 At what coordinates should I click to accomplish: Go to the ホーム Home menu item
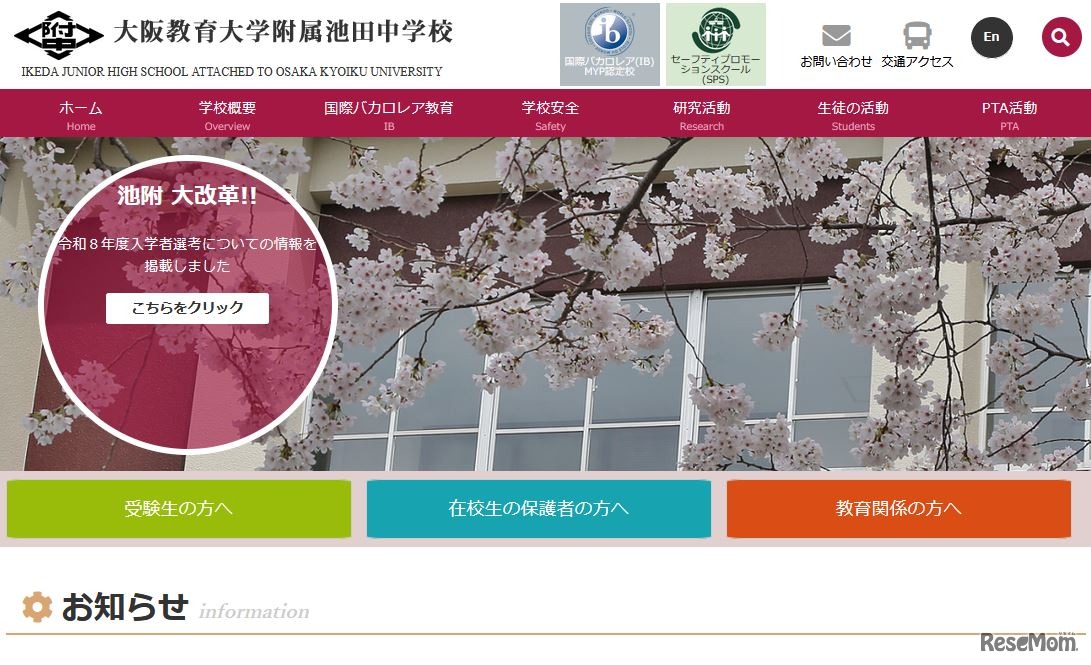(81, 114)
